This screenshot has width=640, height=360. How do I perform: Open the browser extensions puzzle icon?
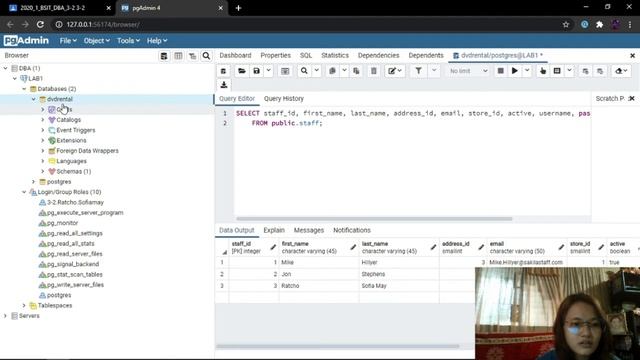(600, 24)
